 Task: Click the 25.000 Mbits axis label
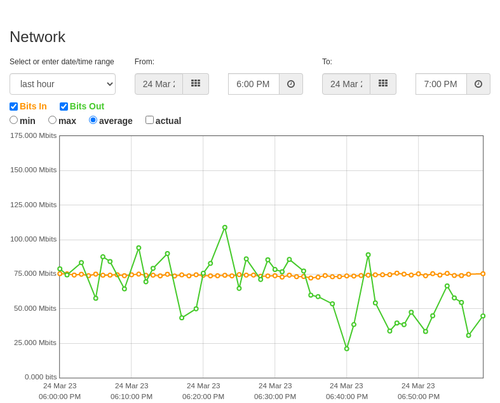[x=35, y=343]
